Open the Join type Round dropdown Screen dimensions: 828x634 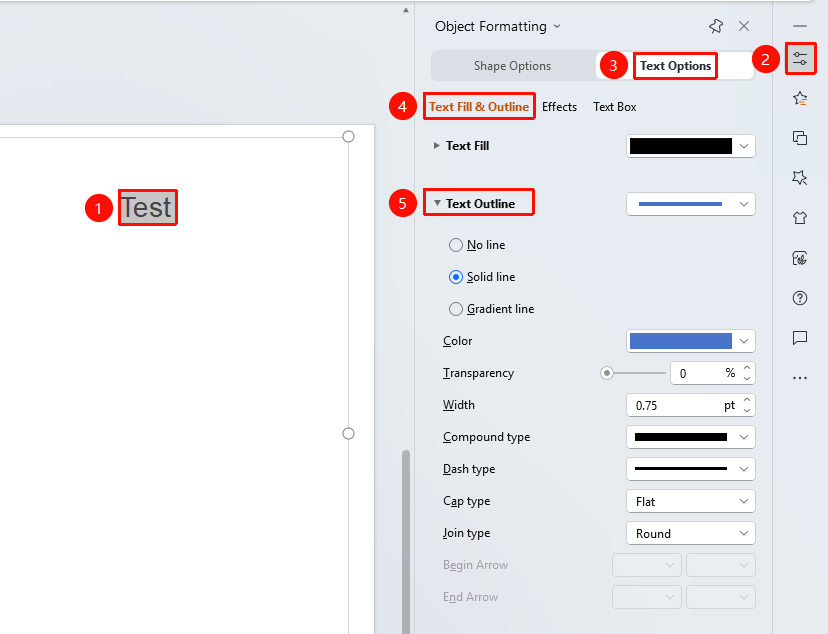click(x=691, y=533)
